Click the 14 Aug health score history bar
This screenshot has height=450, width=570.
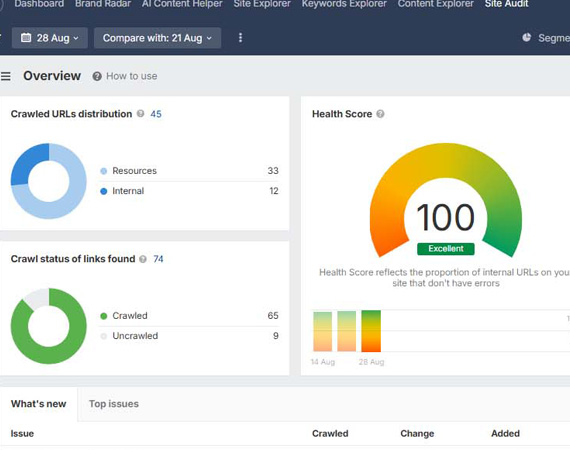(322, 332)
